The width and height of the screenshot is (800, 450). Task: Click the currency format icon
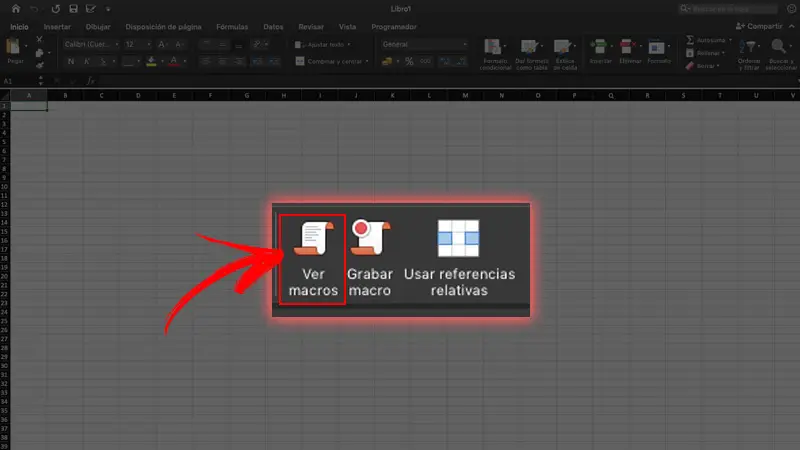click(387, 61)
